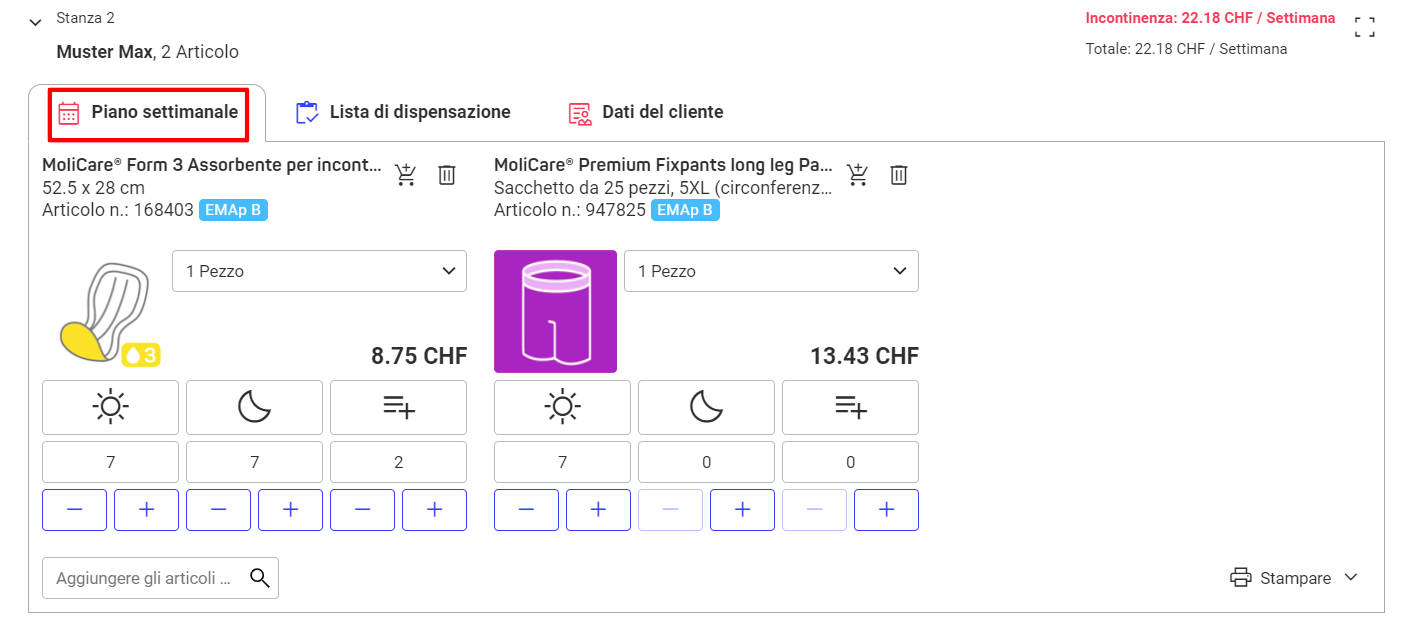1402x630 pixels.
Task: Click 8.75 CHF price
Action: [x=419, y=356]
